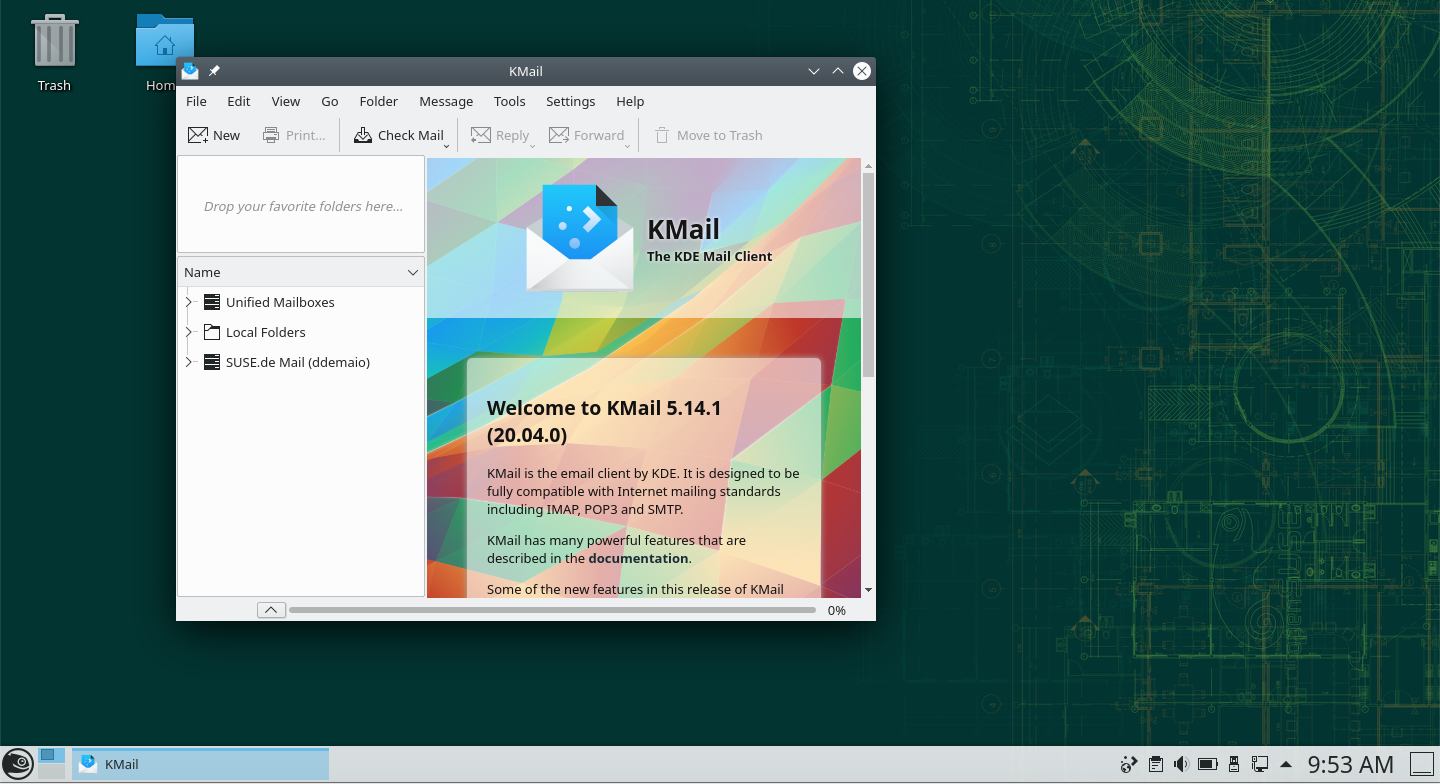Click the removable device notifier tray icon
This screenshot has width=1440, height=784.
(x=1234, y=765)
